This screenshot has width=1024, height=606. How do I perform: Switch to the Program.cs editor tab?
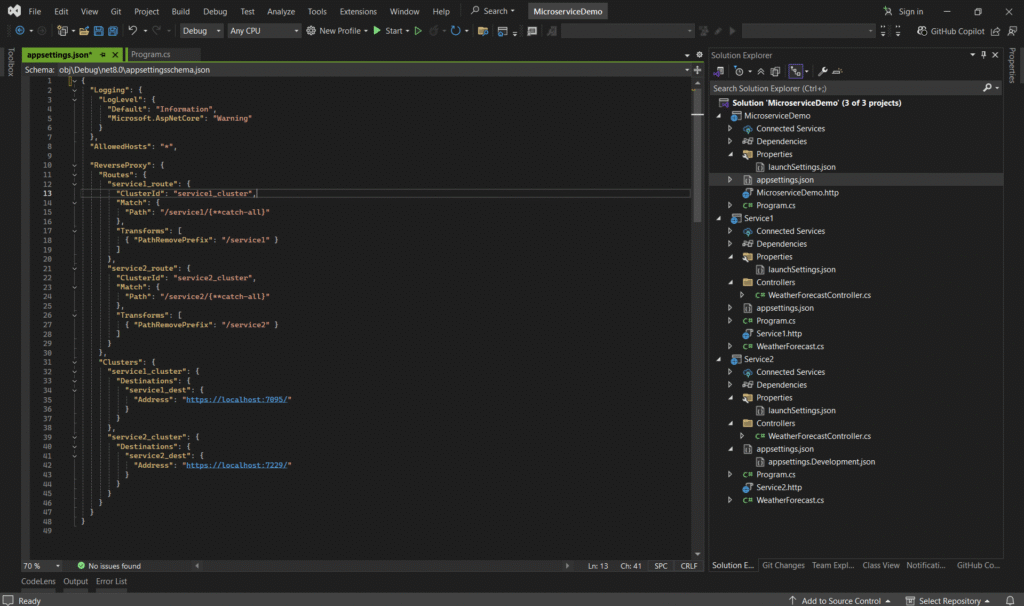tap(150, 54)
